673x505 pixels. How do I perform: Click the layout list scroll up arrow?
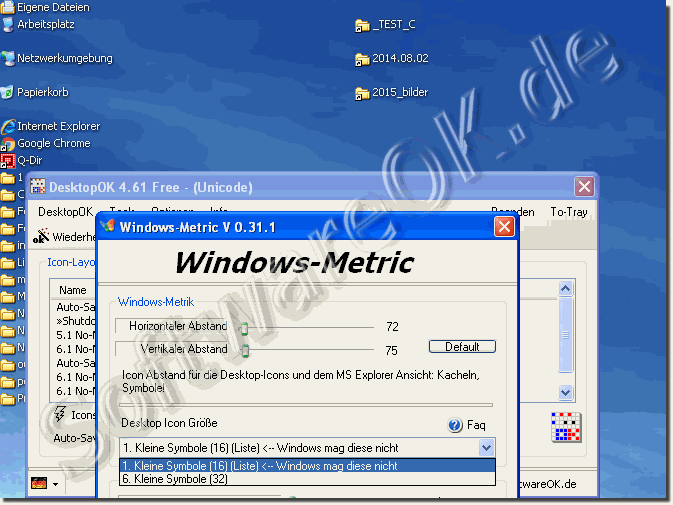(565, 289)
